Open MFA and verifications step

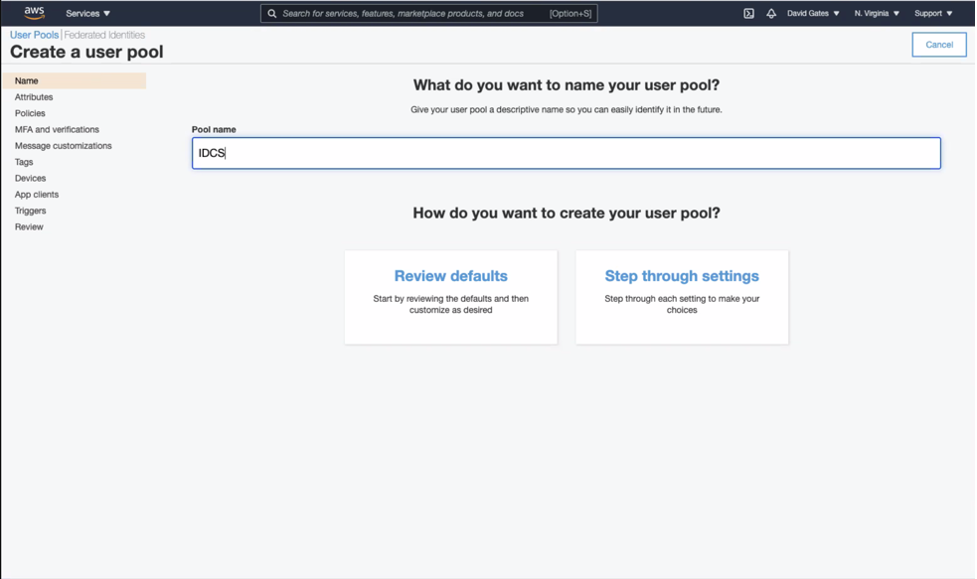[57, 130]
